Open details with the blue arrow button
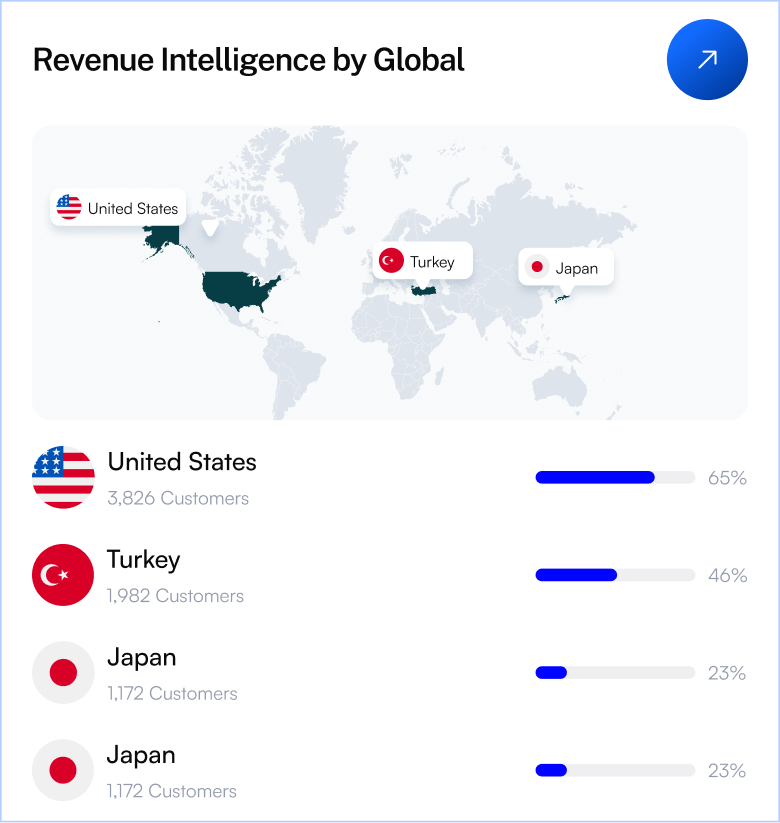Screen dimensions: 780x823 coord(707,59)
